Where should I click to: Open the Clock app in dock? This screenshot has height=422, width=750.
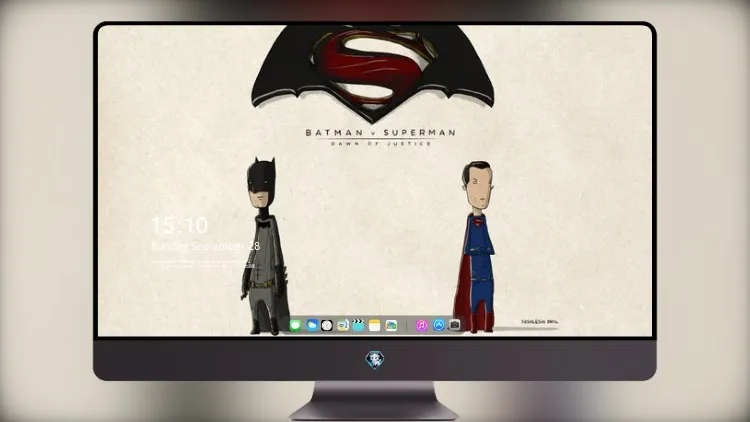[x=327, y=325]
